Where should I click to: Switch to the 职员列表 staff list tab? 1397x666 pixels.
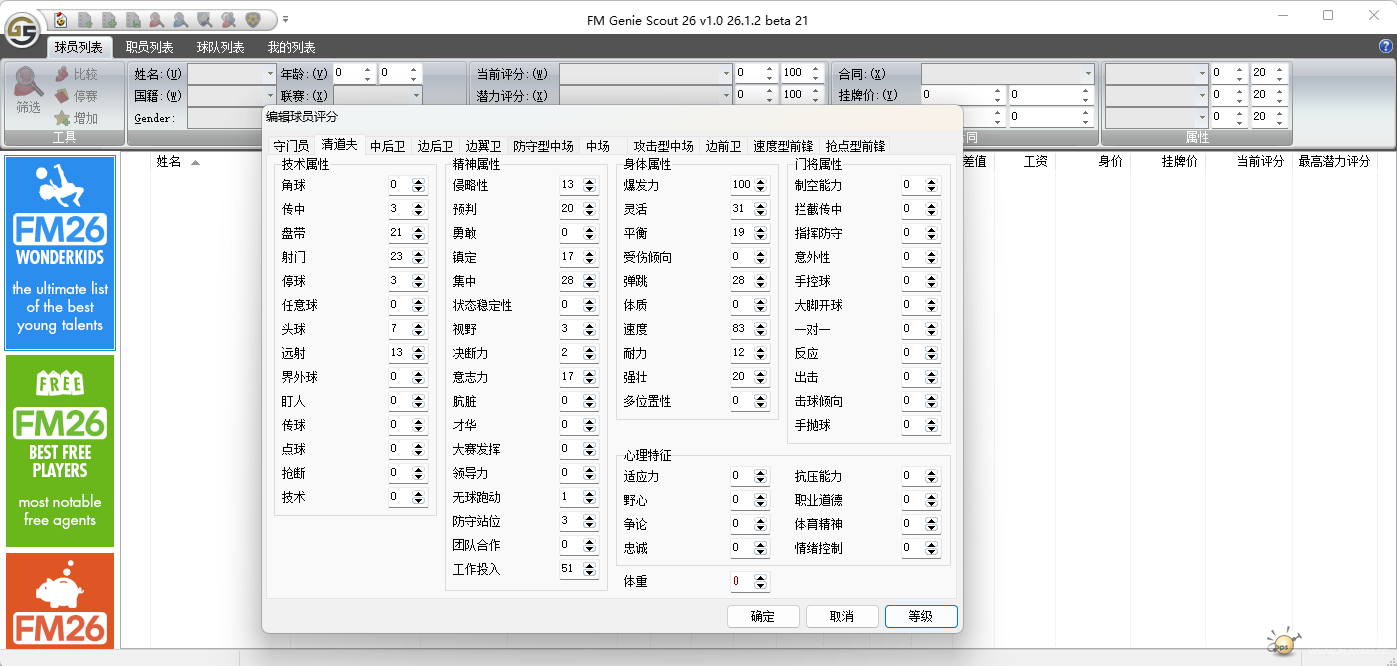pos(149,47)
